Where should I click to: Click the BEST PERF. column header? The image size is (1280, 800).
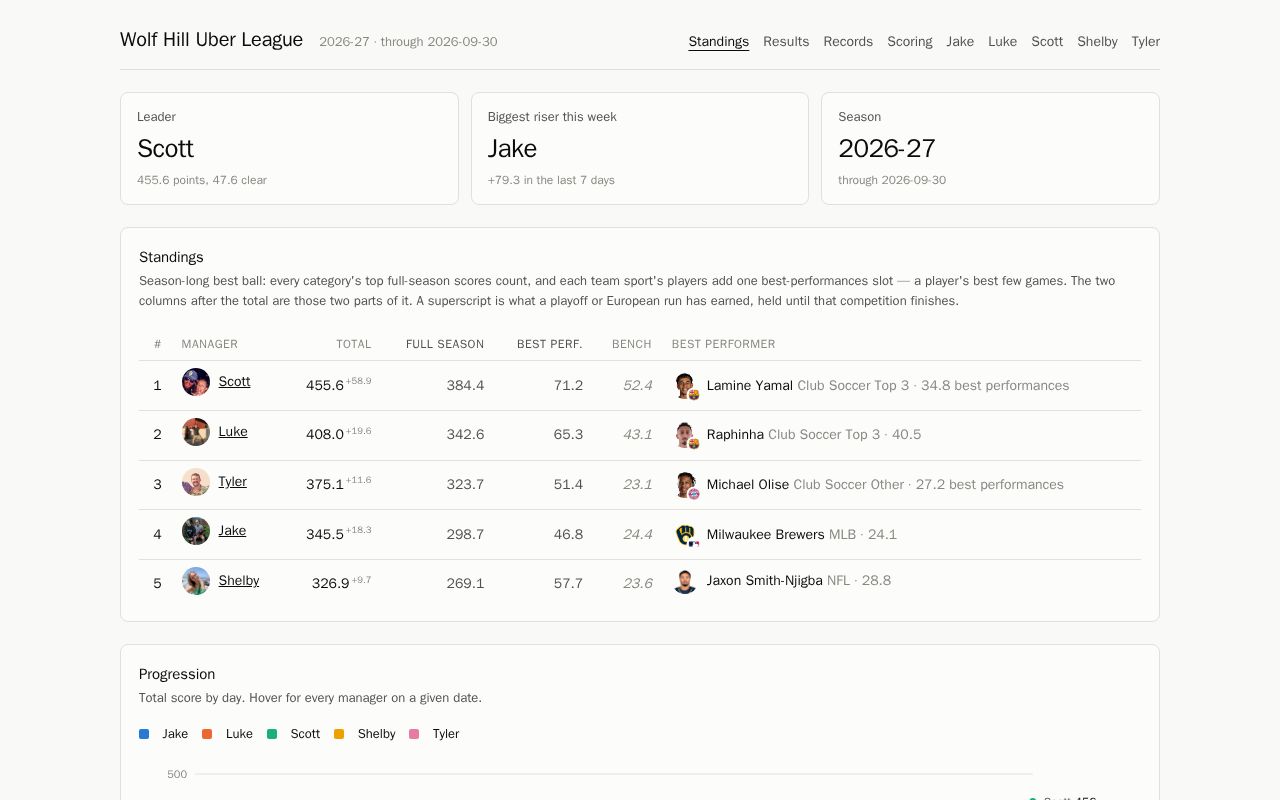pyautogui.click(x=550, y=344)
